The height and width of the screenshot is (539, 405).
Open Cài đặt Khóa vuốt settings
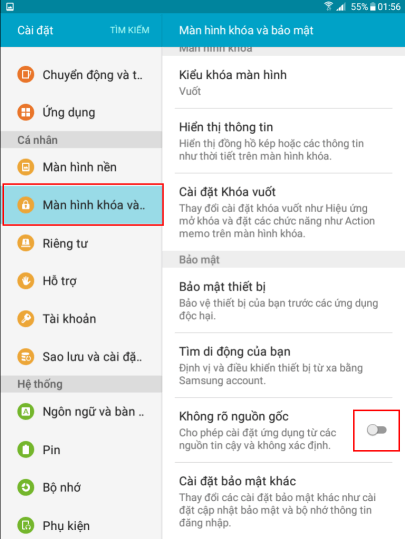click(x=283, y=212)
